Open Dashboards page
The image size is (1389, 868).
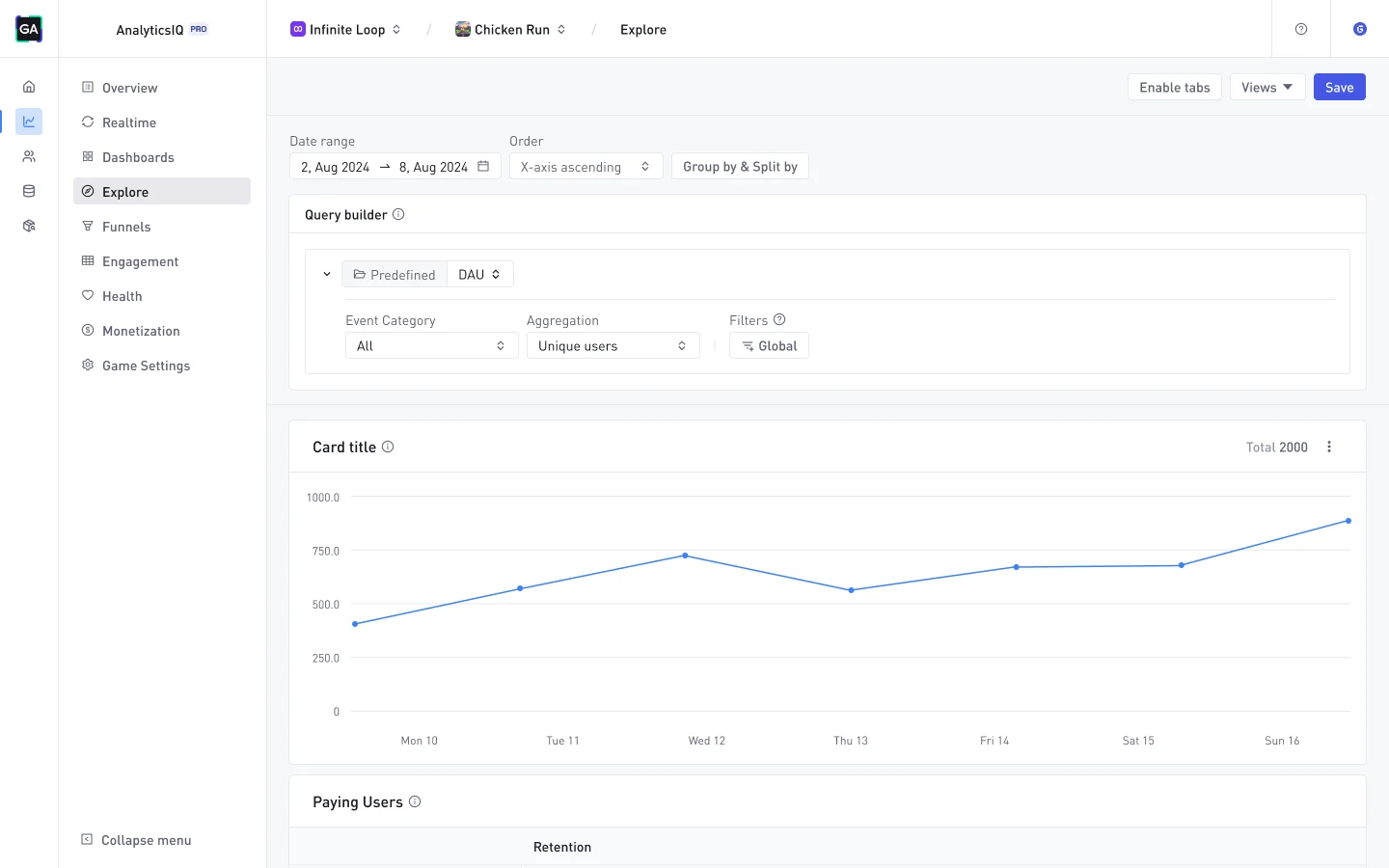click(162, 156)
